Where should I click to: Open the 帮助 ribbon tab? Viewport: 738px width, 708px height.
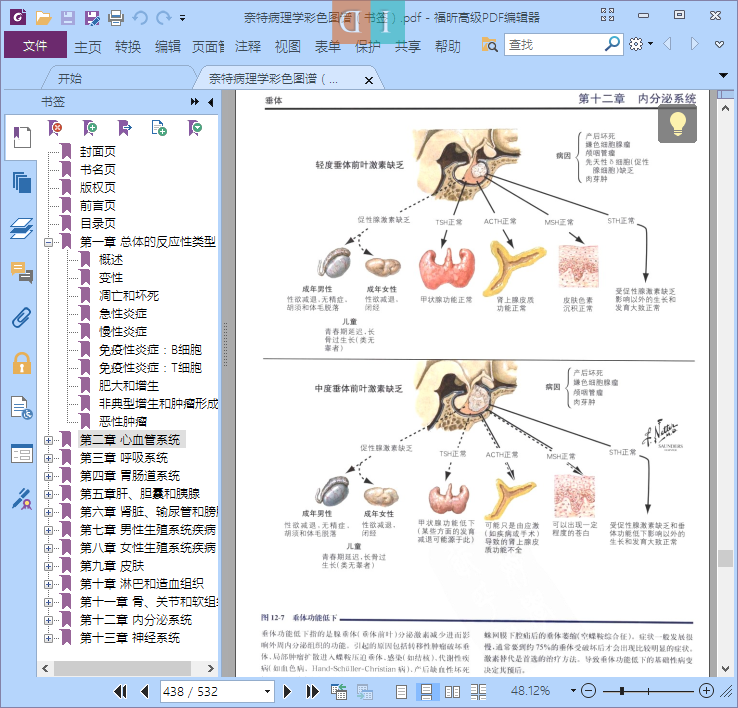448,46
